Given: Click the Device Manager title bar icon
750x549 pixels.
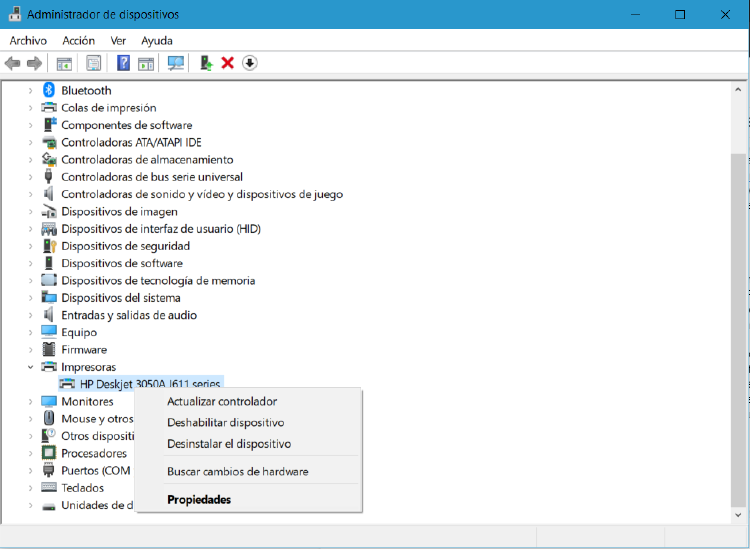Looking at the screenshot, I should (15, 14).
